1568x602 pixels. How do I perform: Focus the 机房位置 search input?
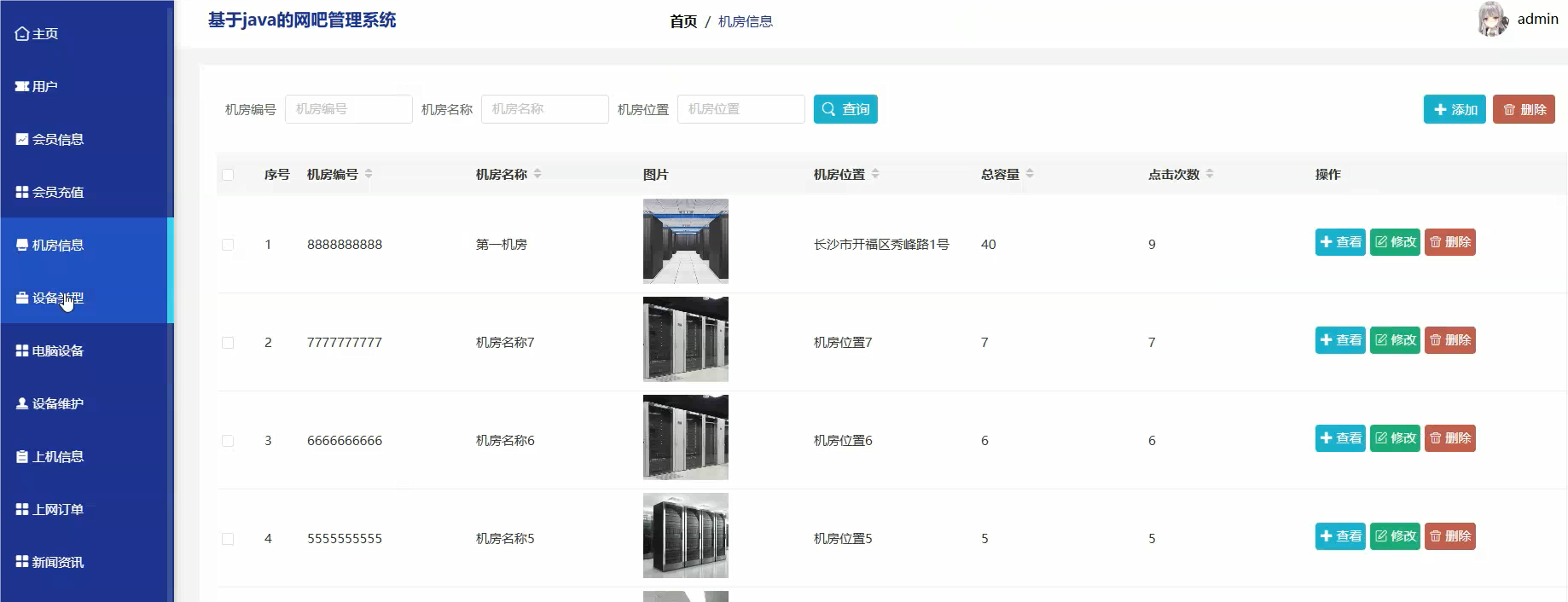[x=741, y=109]
